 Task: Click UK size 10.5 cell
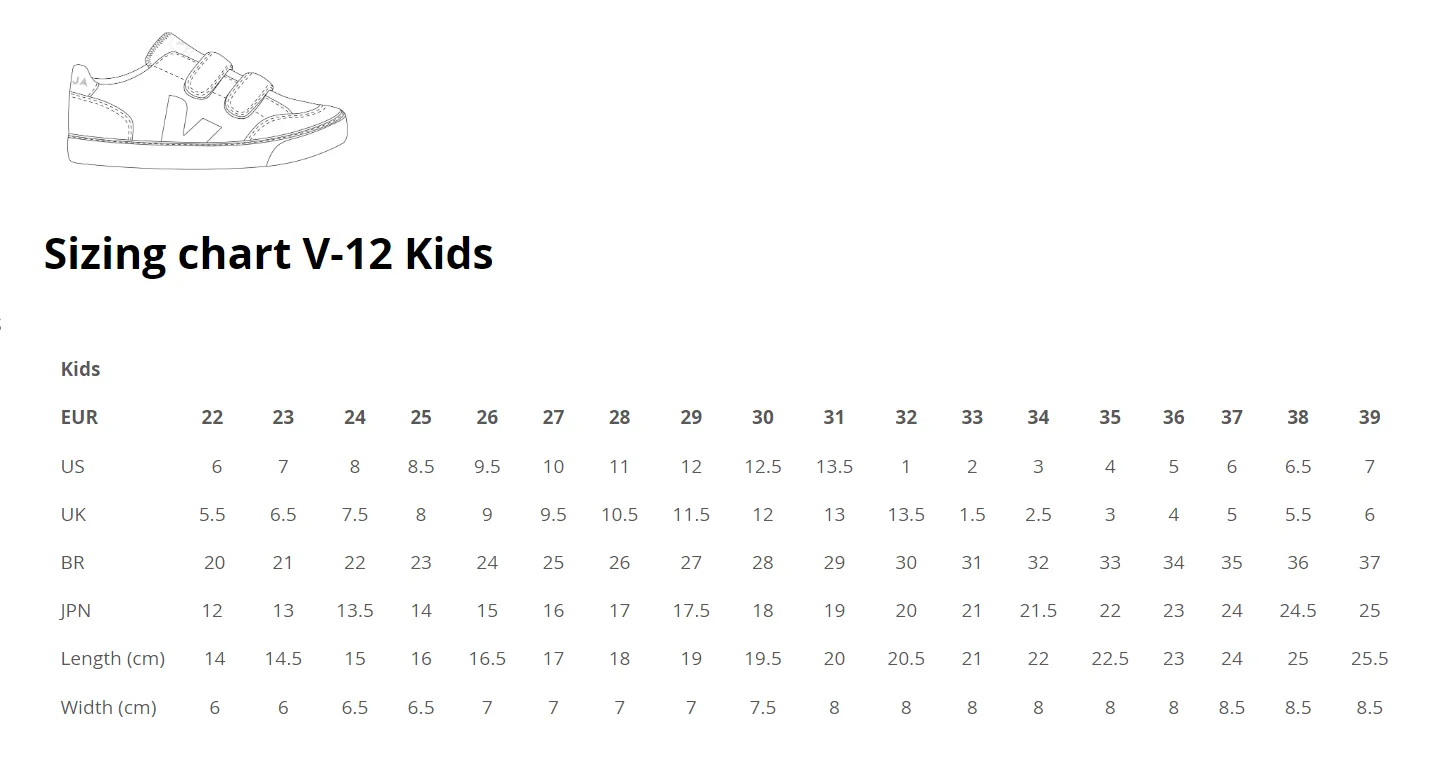point(619,514)
